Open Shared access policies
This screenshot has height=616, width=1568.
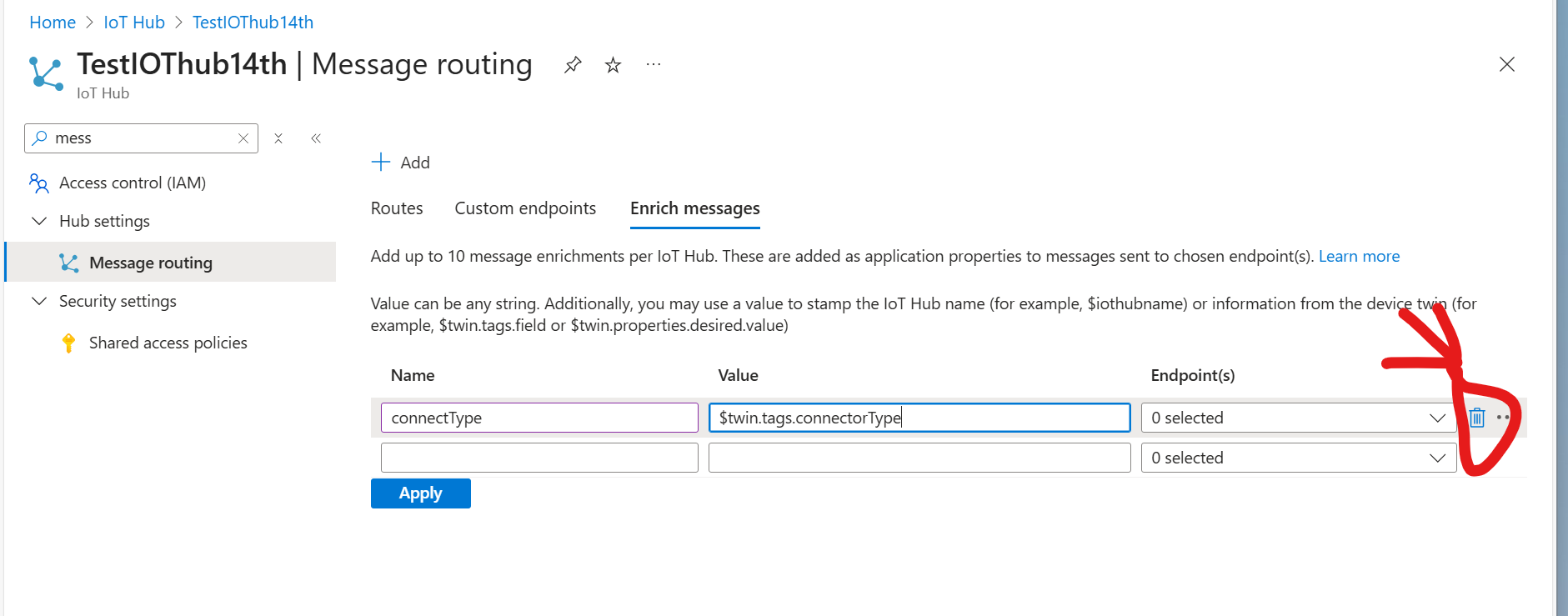[168, 343]
